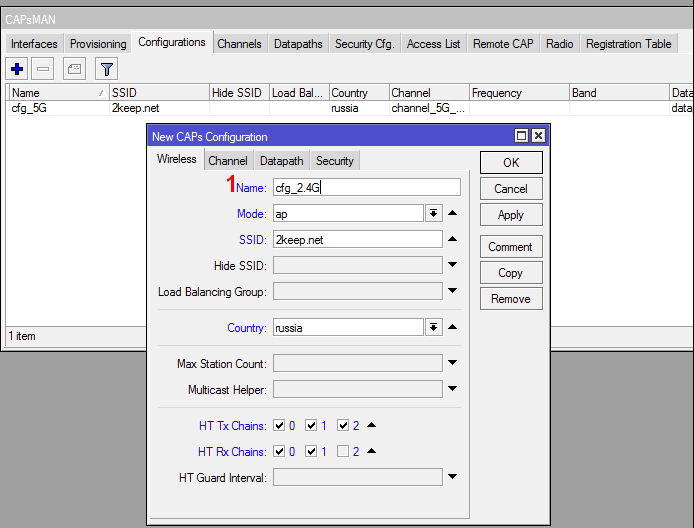Open the Filter funnel icon
This screenshot has height=528, width=694.
[x=105, y=68]
